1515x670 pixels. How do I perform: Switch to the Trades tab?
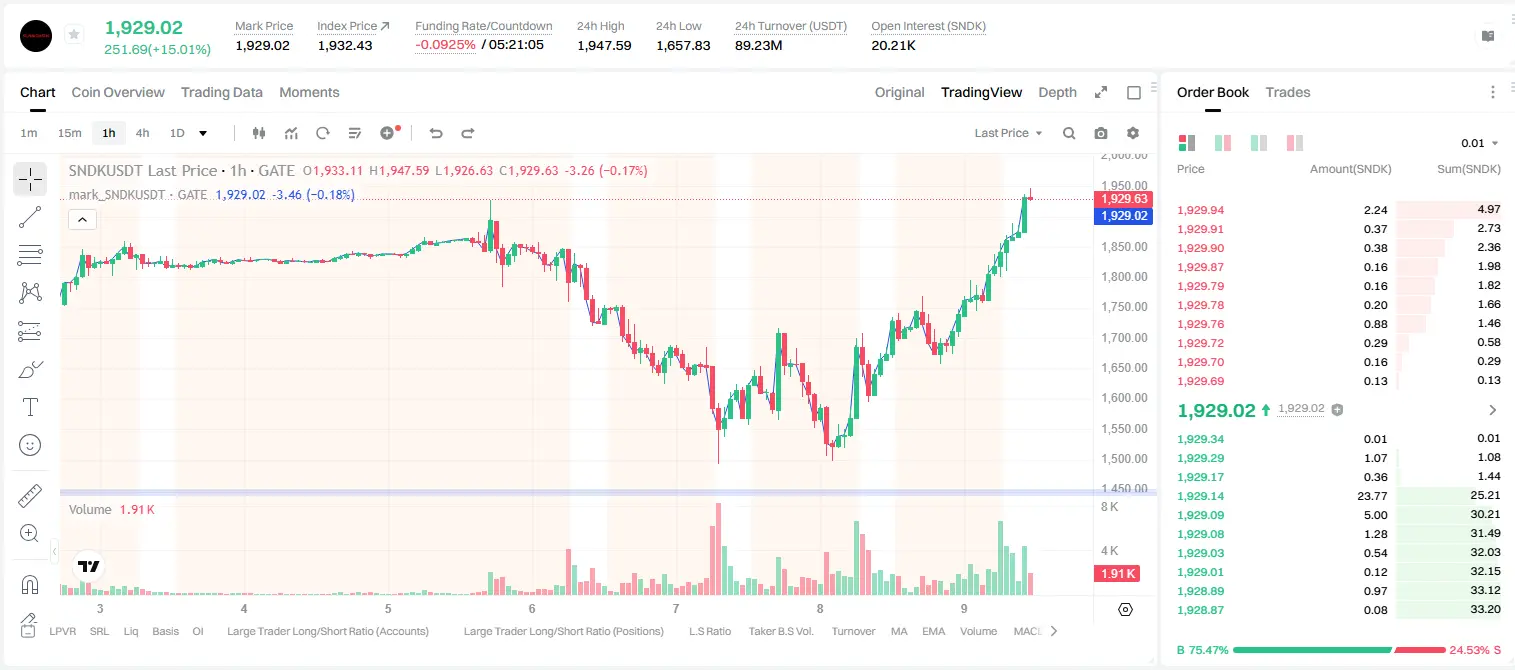click(x=1287, y=92)
